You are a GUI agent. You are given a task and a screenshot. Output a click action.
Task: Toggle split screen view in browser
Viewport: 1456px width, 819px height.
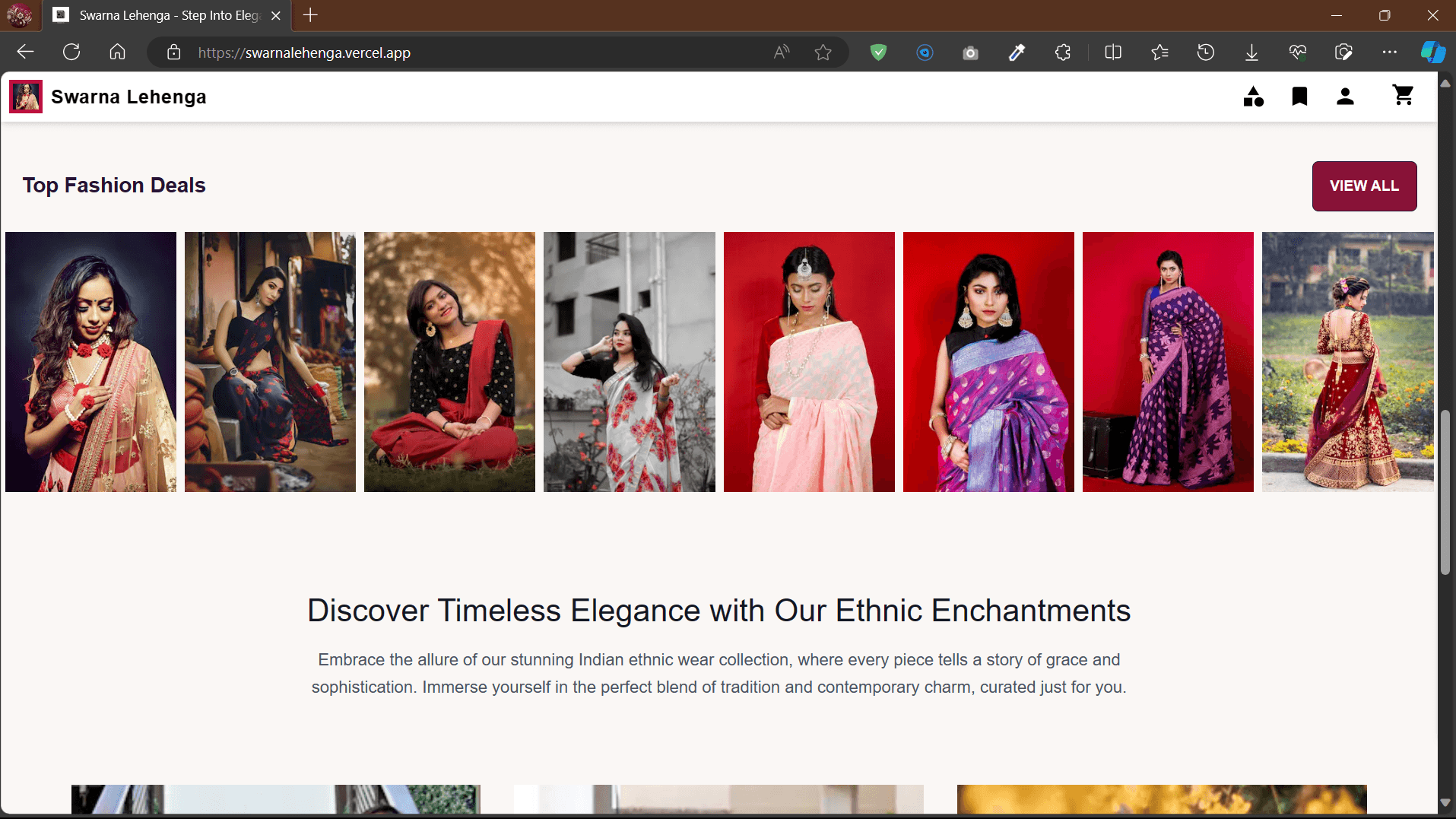(1113, 52)
